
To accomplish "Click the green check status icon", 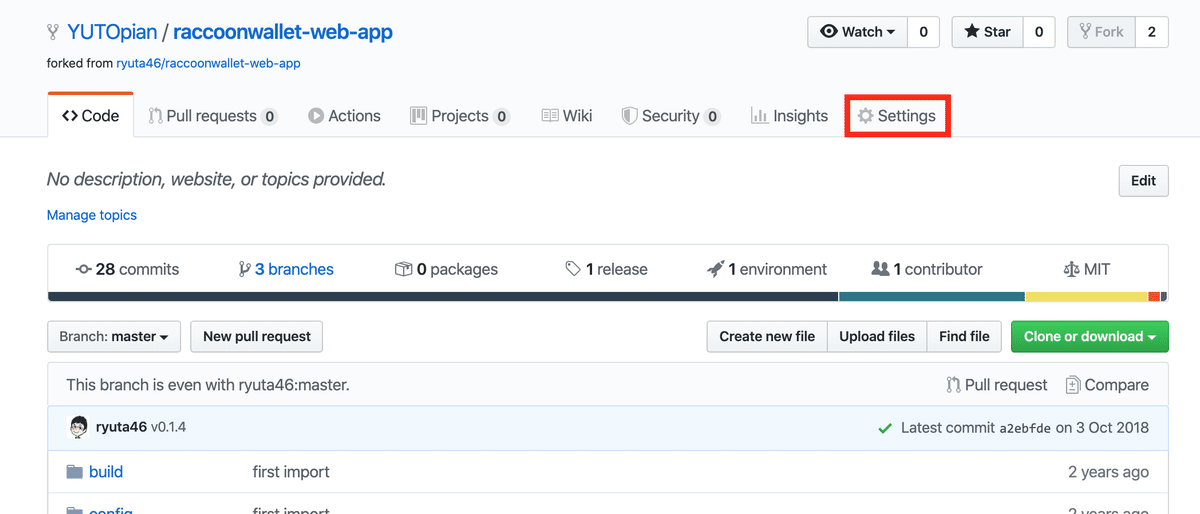I will click(x=884, y=428).
